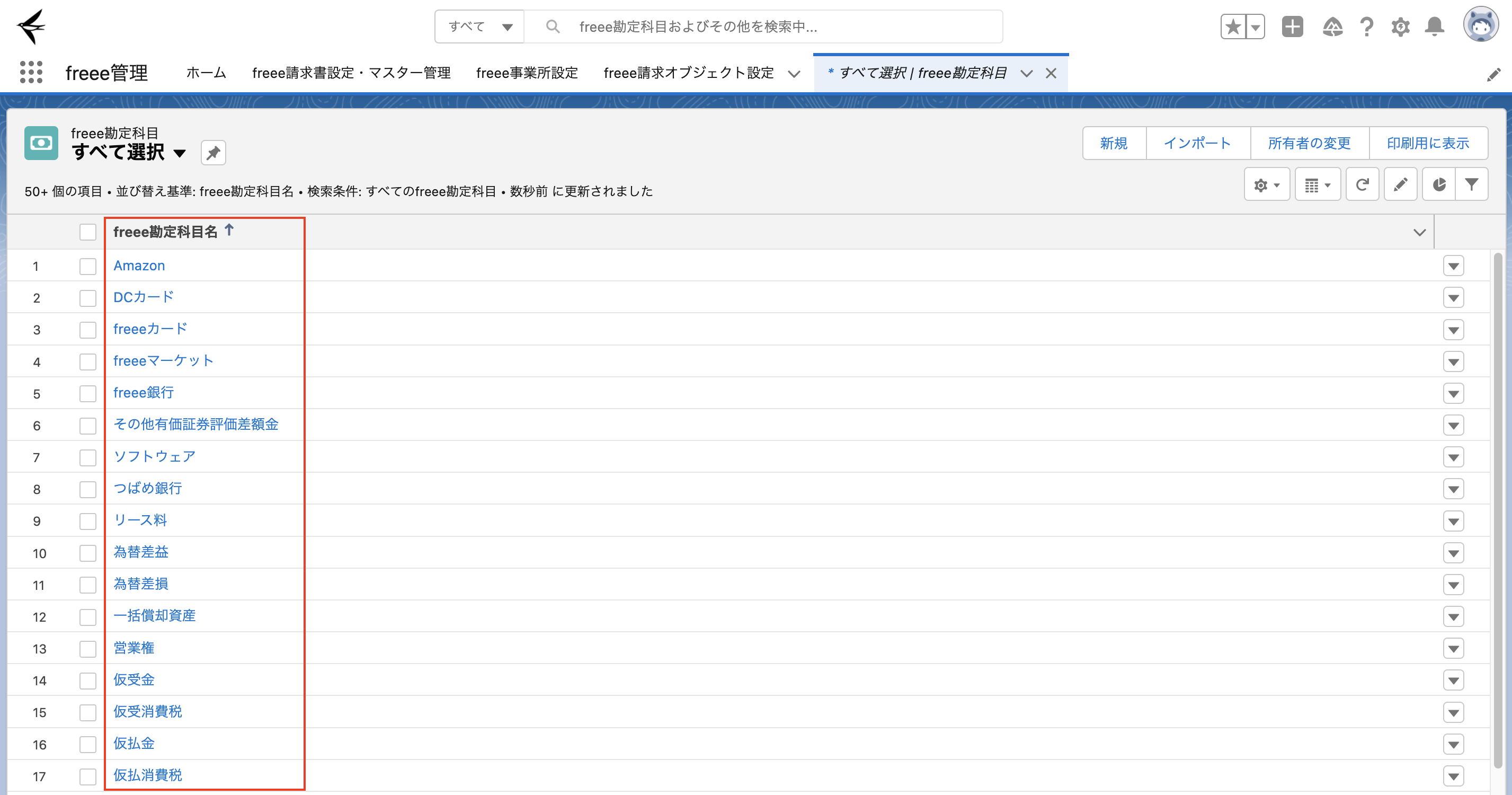Image resolution: width=1512 pixels, height=795 pixels.
Task: Show row actions for 仮受消費税
Action: [x=1453, y=713]
